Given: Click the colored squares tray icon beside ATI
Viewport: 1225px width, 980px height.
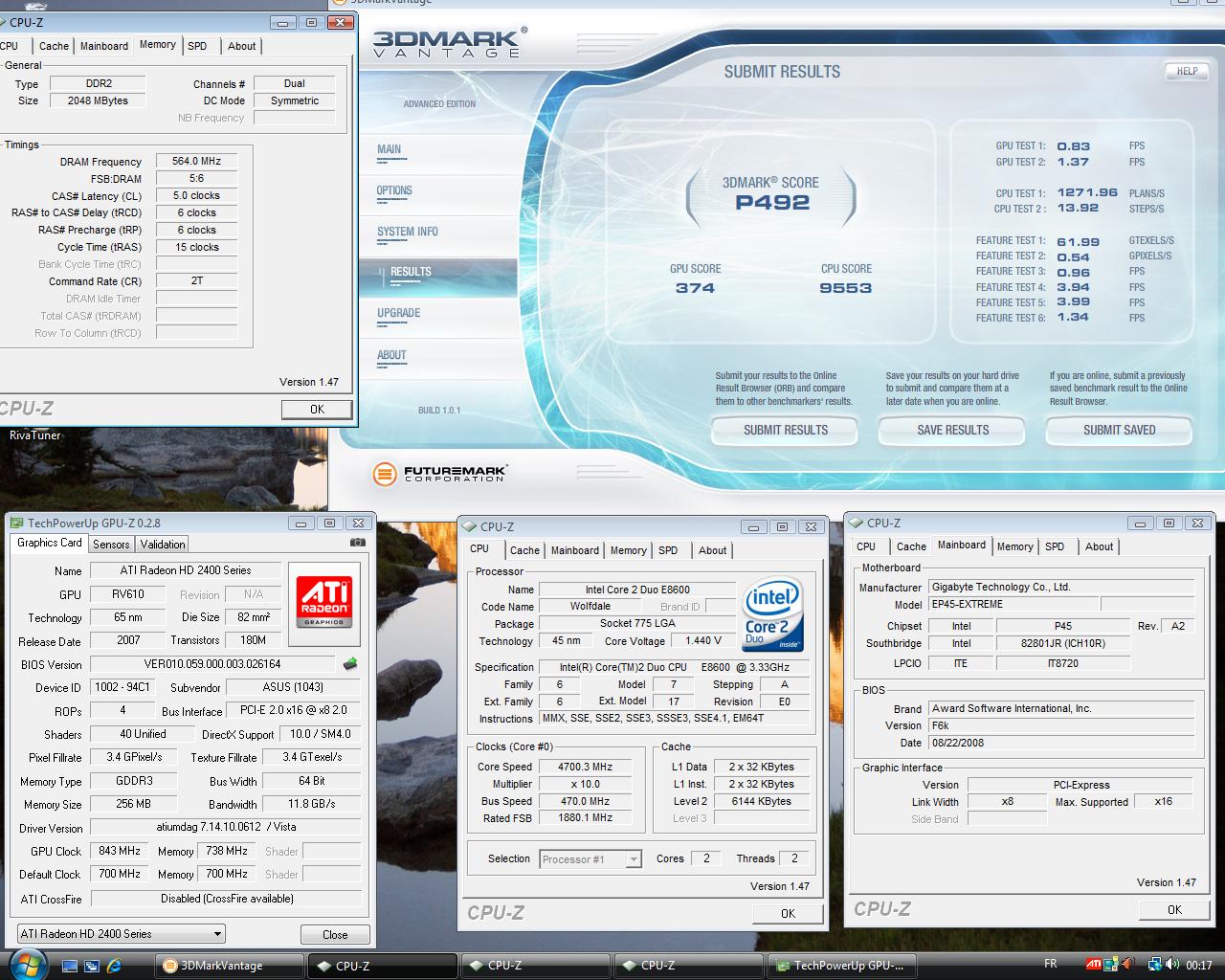Looking at the screenshot, I should pos(1111,965).
